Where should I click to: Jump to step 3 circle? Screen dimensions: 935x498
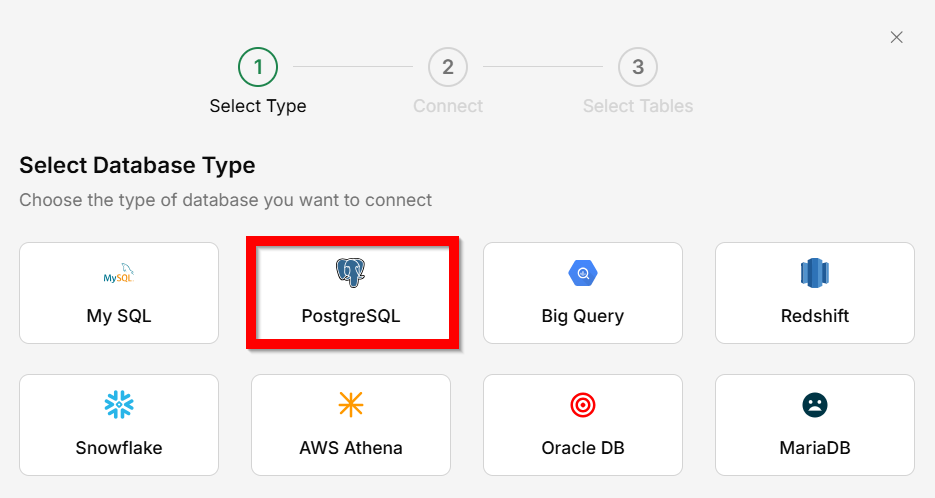click(x=638, y=67)
